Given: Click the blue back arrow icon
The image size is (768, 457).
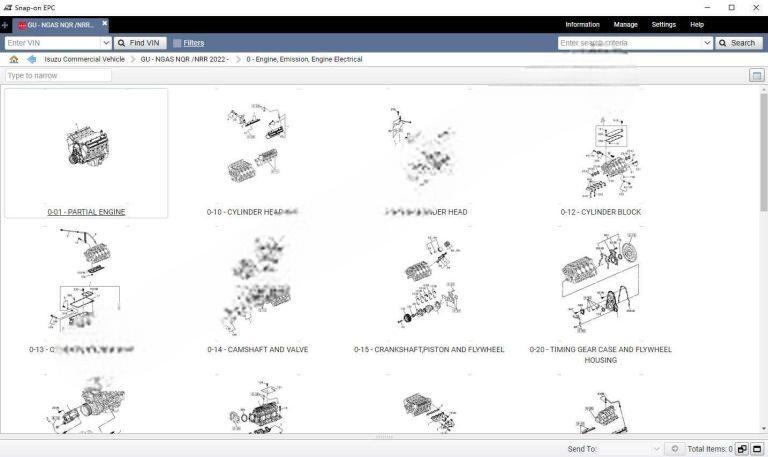Looking at the screenshot, I should [x=31, y=59].
